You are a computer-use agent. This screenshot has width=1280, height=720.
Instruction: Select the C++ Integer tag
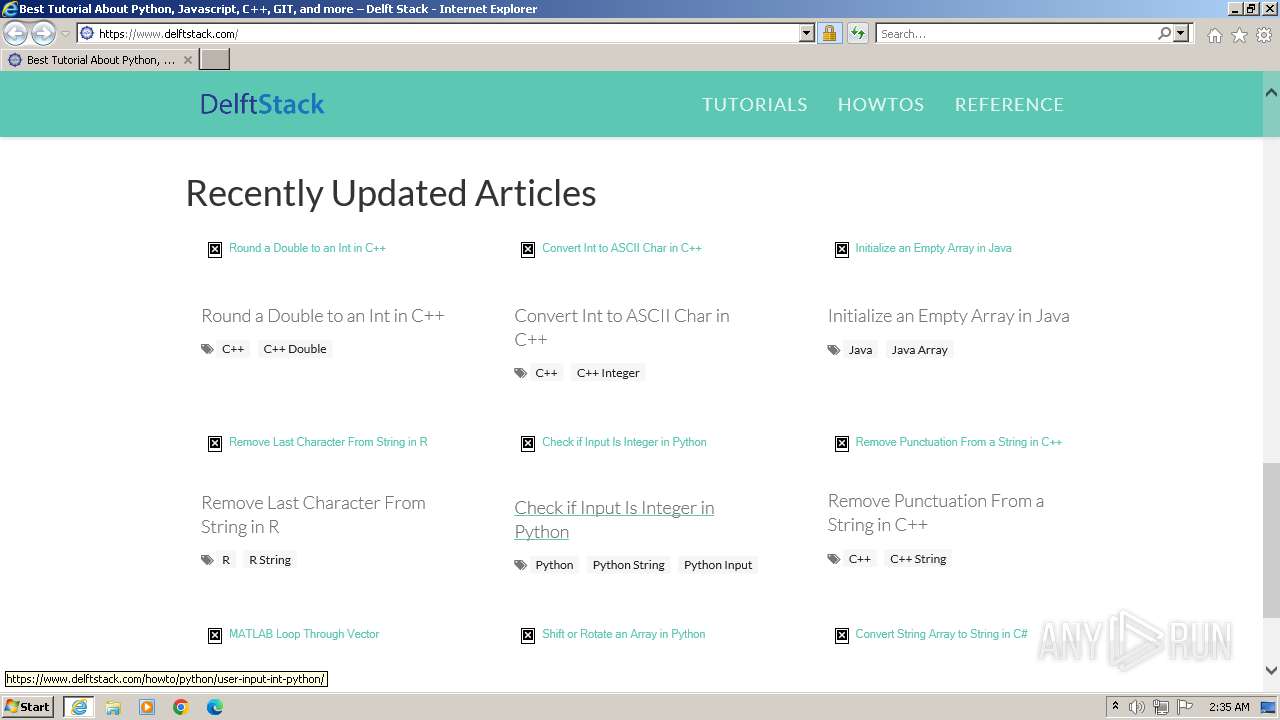(x=608, y=373)
